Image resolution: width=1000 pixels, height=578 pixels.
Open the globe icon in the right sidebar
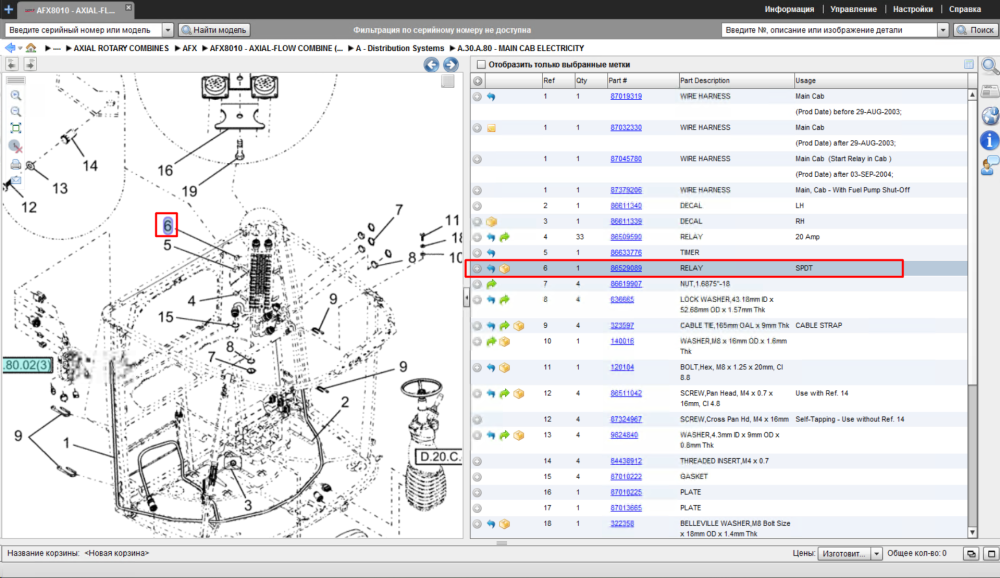coord(990,116)
